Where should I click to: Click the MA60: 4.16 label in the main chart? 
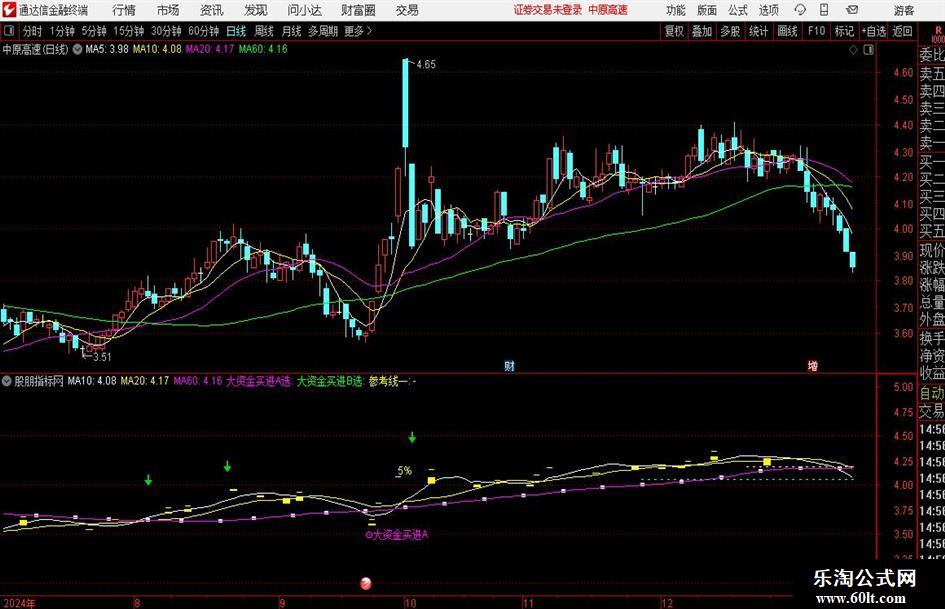[x=263, y=49]
